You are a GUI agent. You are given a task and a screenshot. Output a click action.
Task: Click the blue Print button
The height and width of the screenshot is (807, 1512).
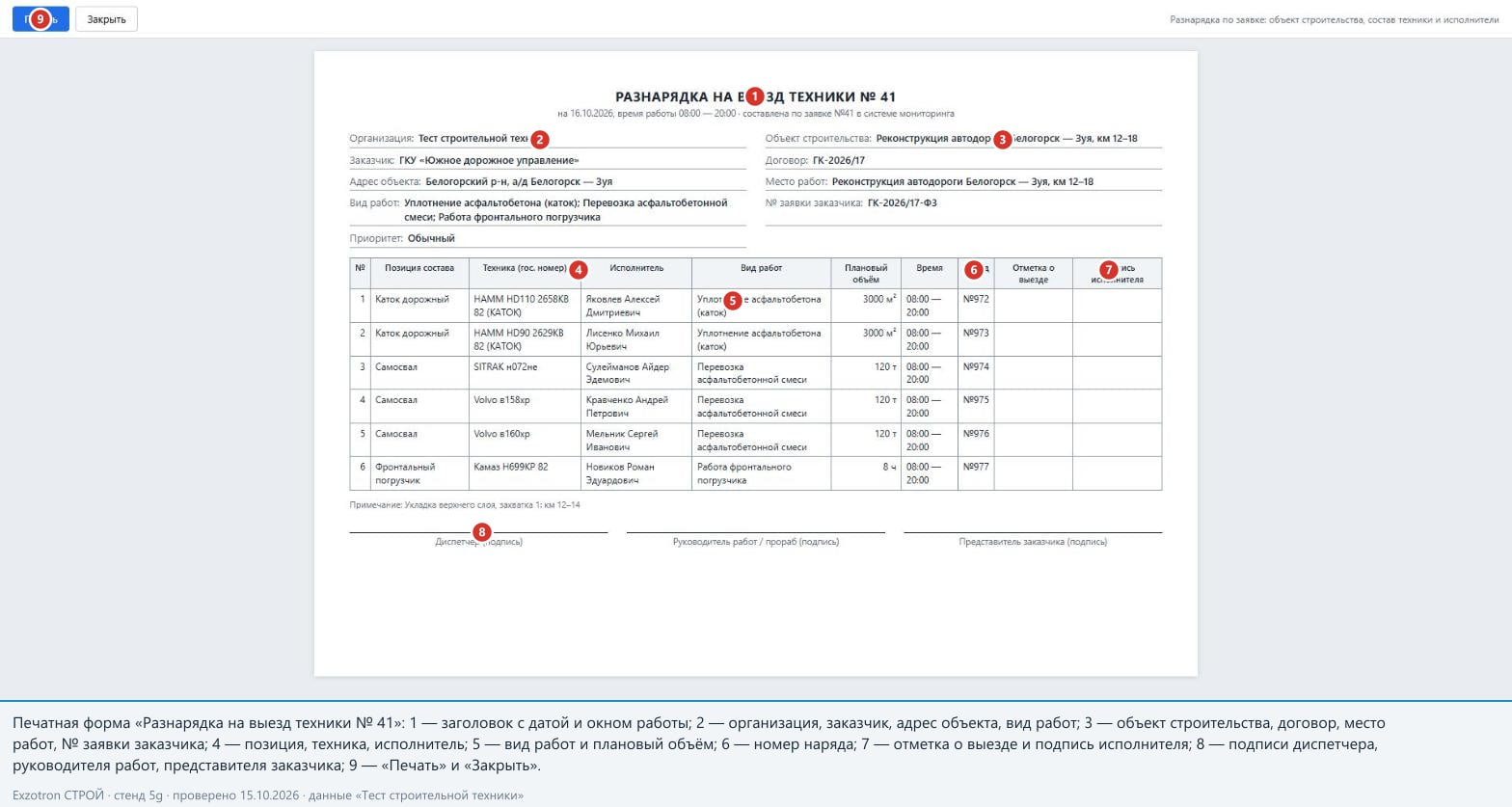click(40, 19)
